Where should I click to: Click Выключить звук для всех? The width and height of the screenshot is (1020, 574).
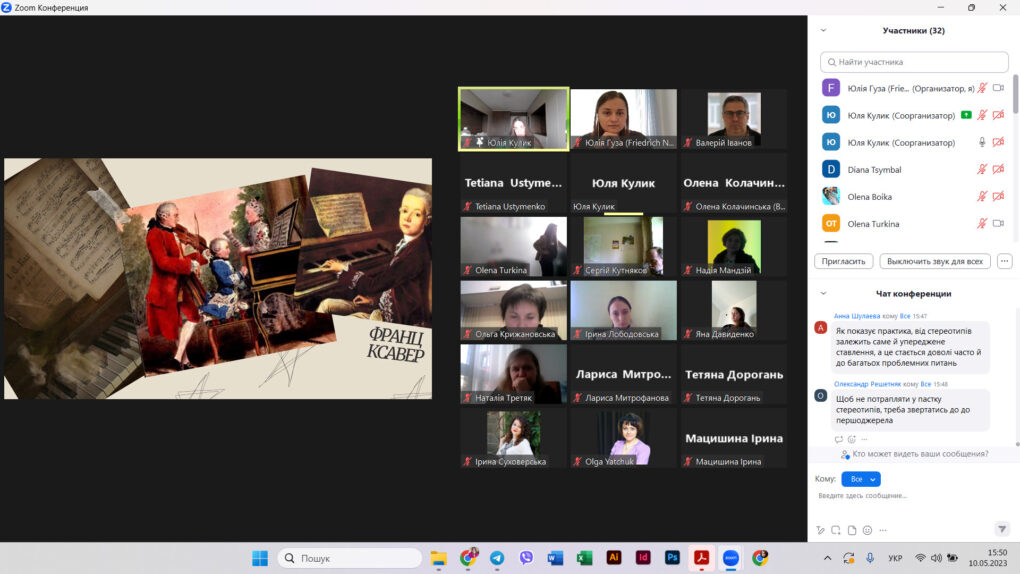tap(935, 261)
